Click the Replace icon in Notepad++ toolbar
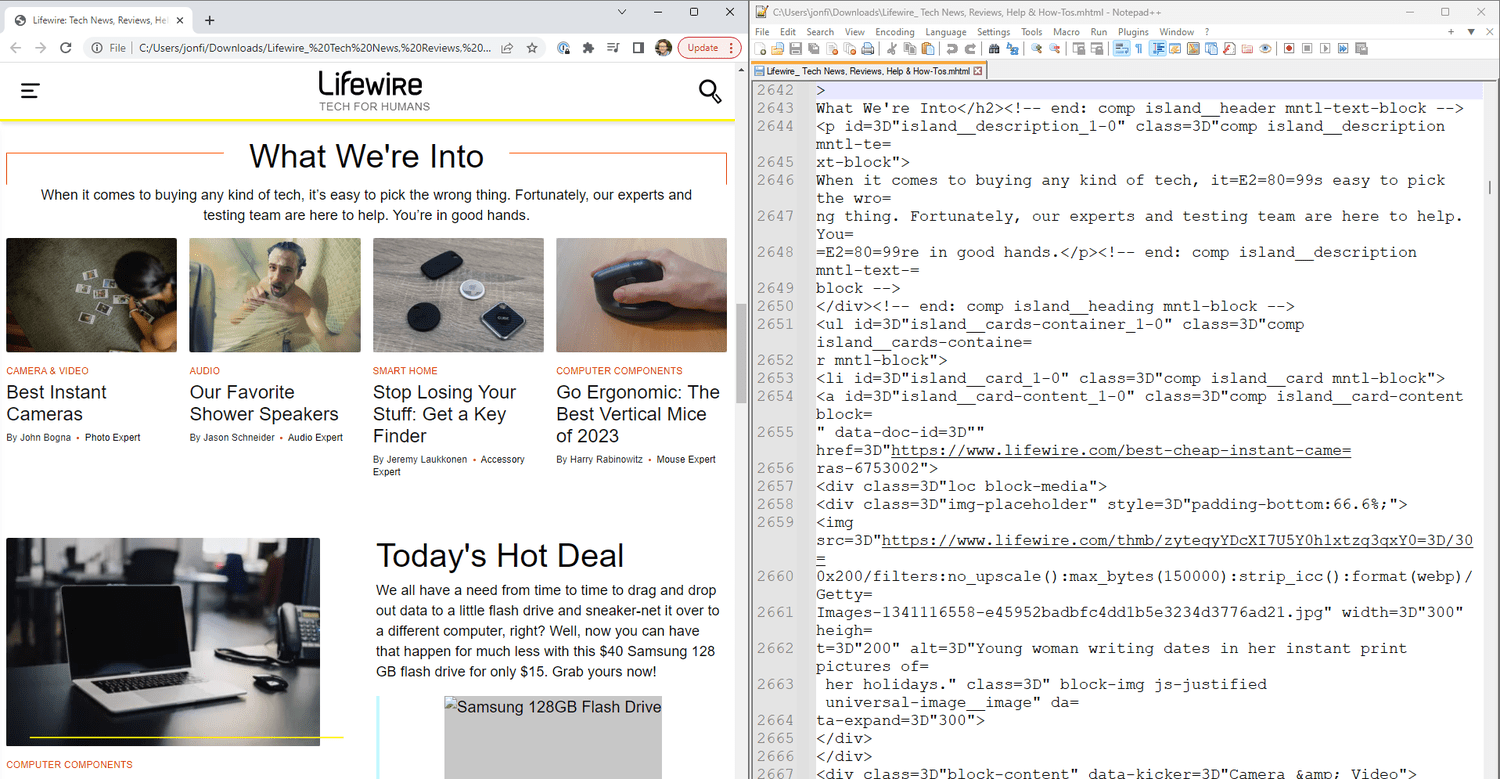The image size is (1500, 779). [x=1012, y=48]
